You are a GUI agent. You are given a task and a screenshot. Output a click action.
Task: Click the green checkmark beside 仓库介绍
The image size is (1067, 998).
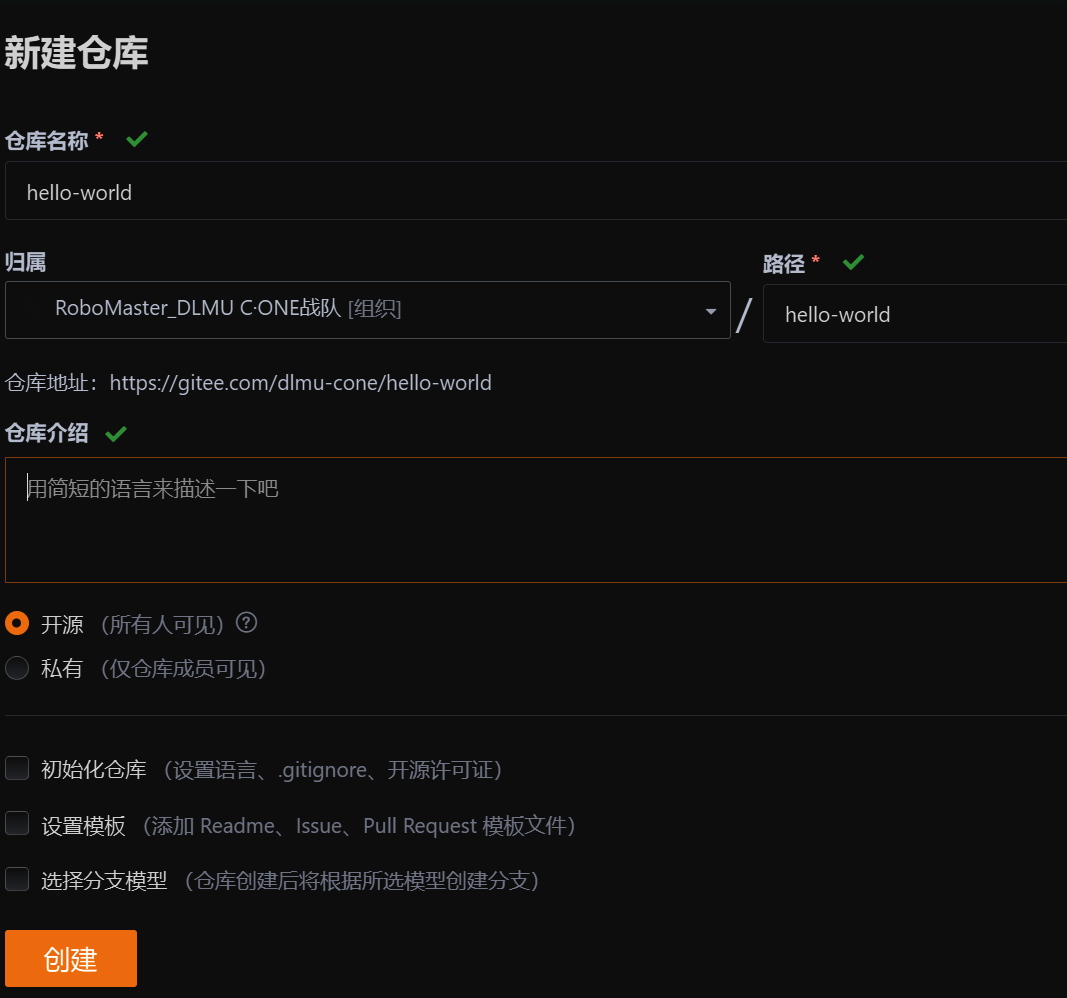pos(116,433)
